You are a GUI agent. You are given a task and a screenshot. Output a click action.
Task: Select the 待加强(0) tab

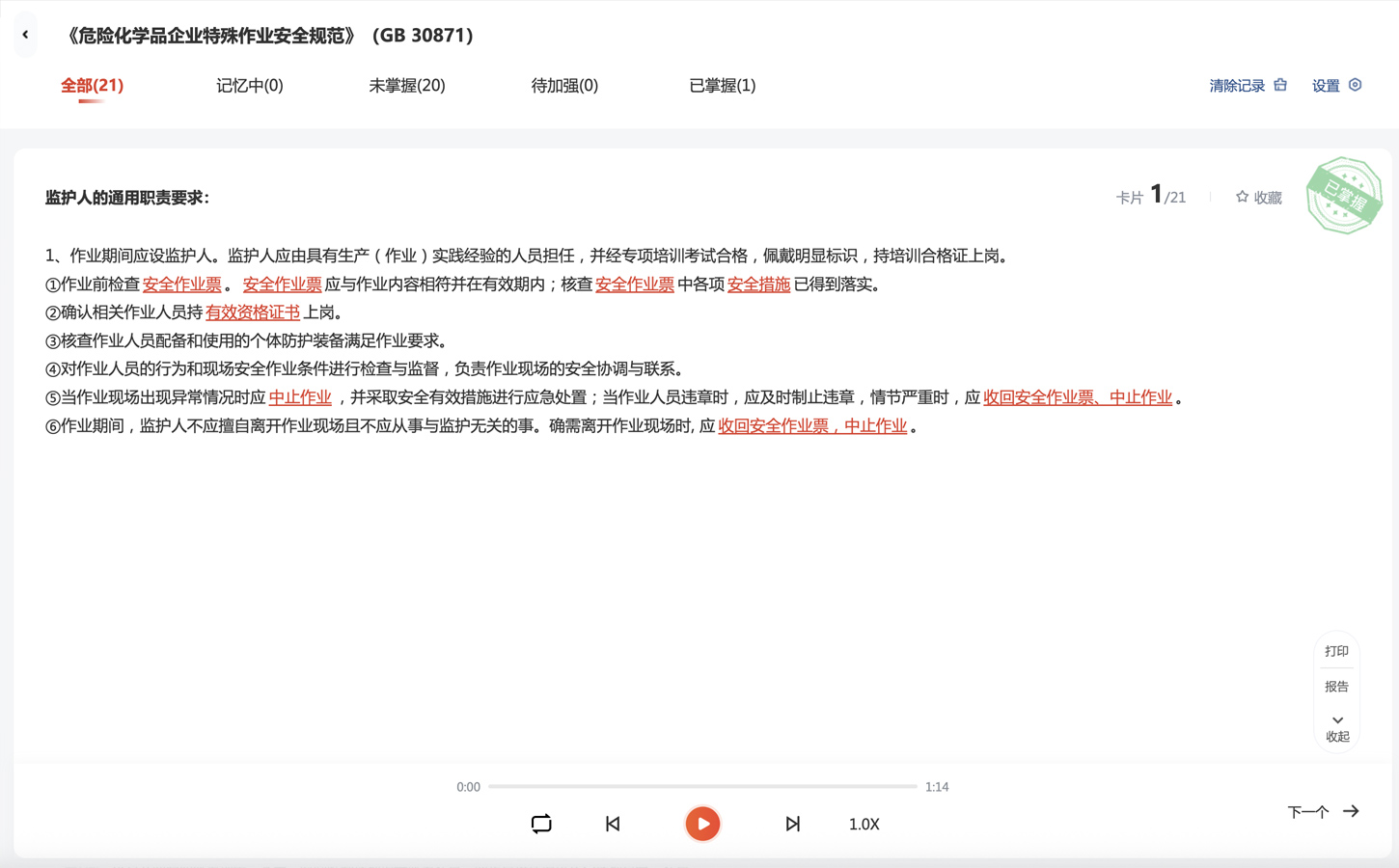(x=564, y=86)
